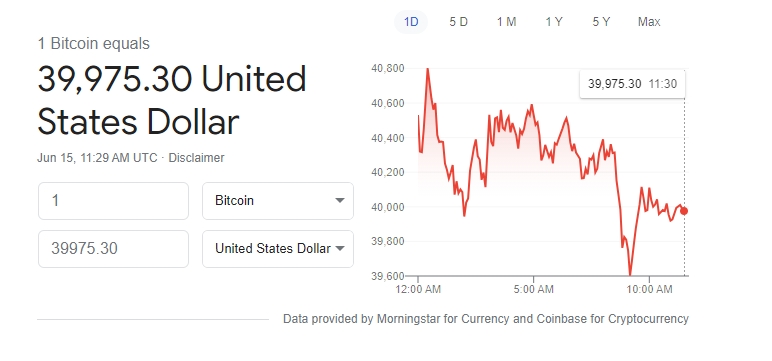Screen dimensions: 772x361
Task: Open the United States Dollar dropdown
Action: tap(278, 249)
